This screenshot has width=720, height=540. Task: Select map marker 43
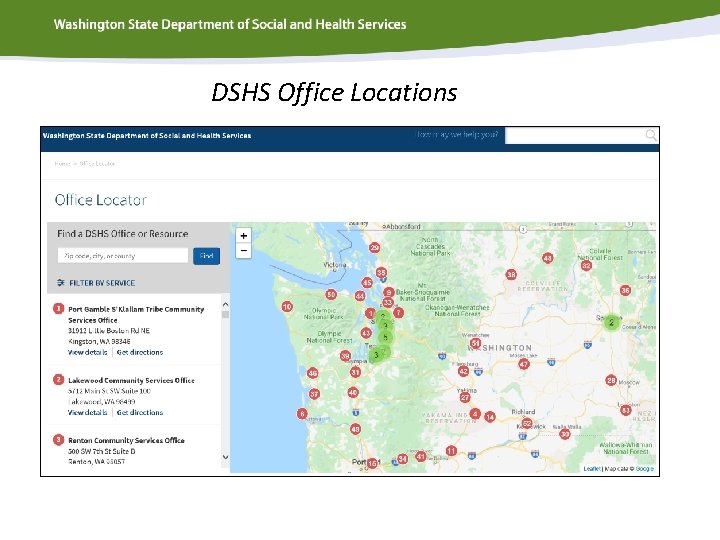pyautogui.click(x=366, y=332)
